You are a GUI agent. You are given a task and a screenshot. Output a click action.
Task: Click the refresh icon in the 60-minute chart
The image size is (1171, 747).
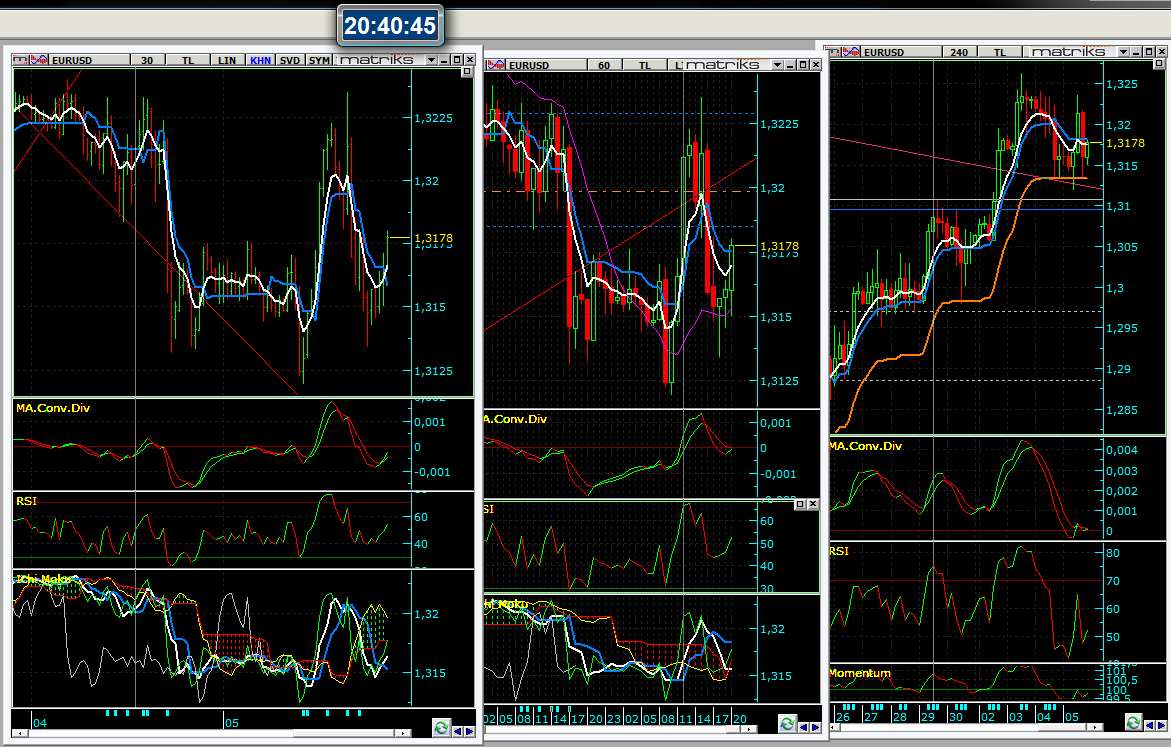(787, 723)
